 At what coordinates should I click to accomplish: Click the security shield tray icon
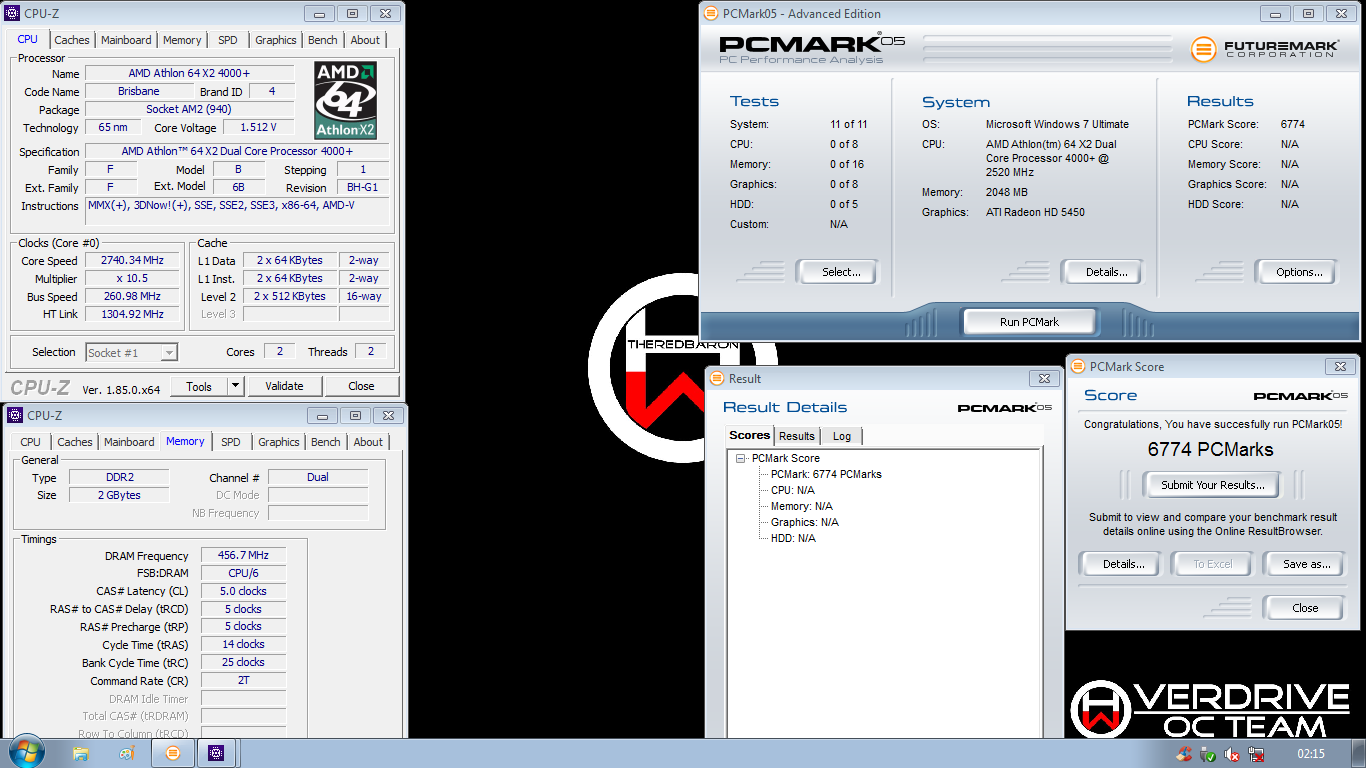click(1208, 754)
